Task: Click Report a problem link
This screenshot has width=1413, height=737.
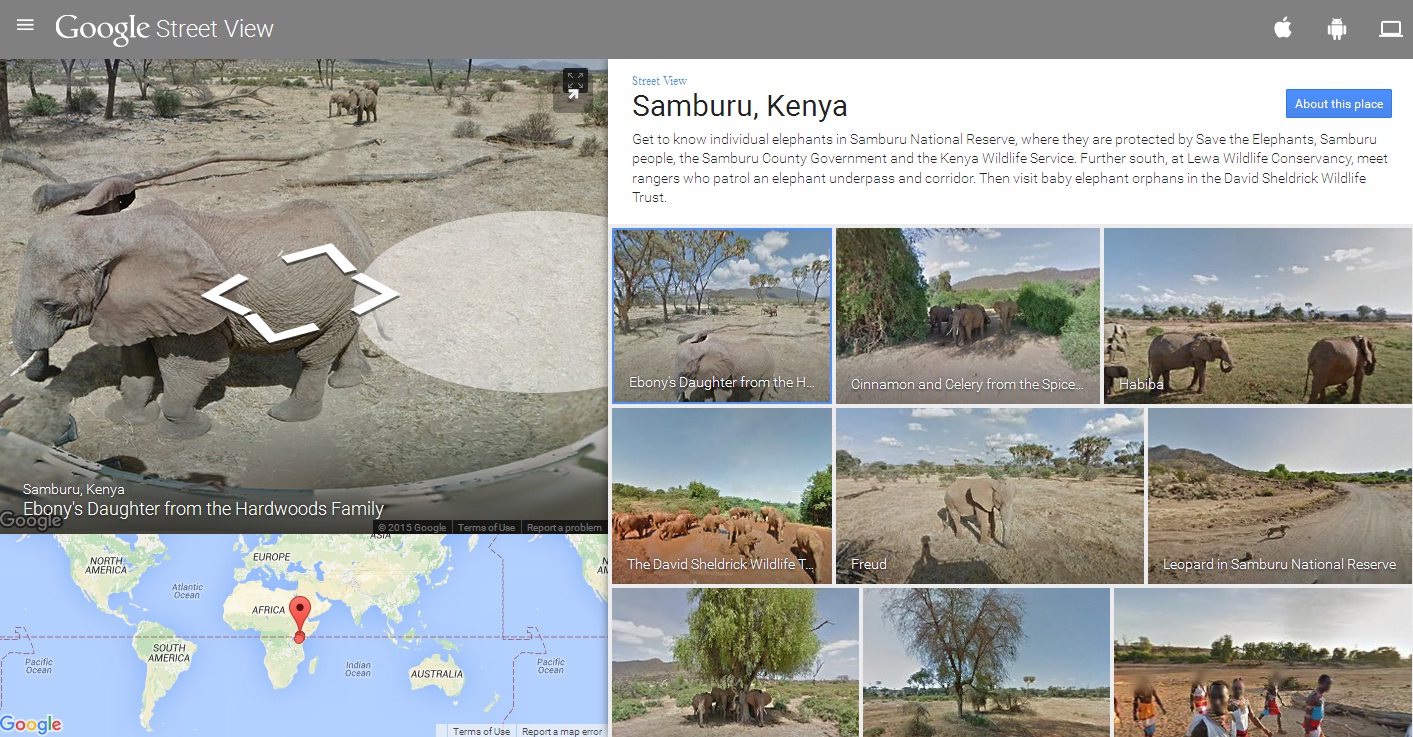Action: (x=564, y=528)
